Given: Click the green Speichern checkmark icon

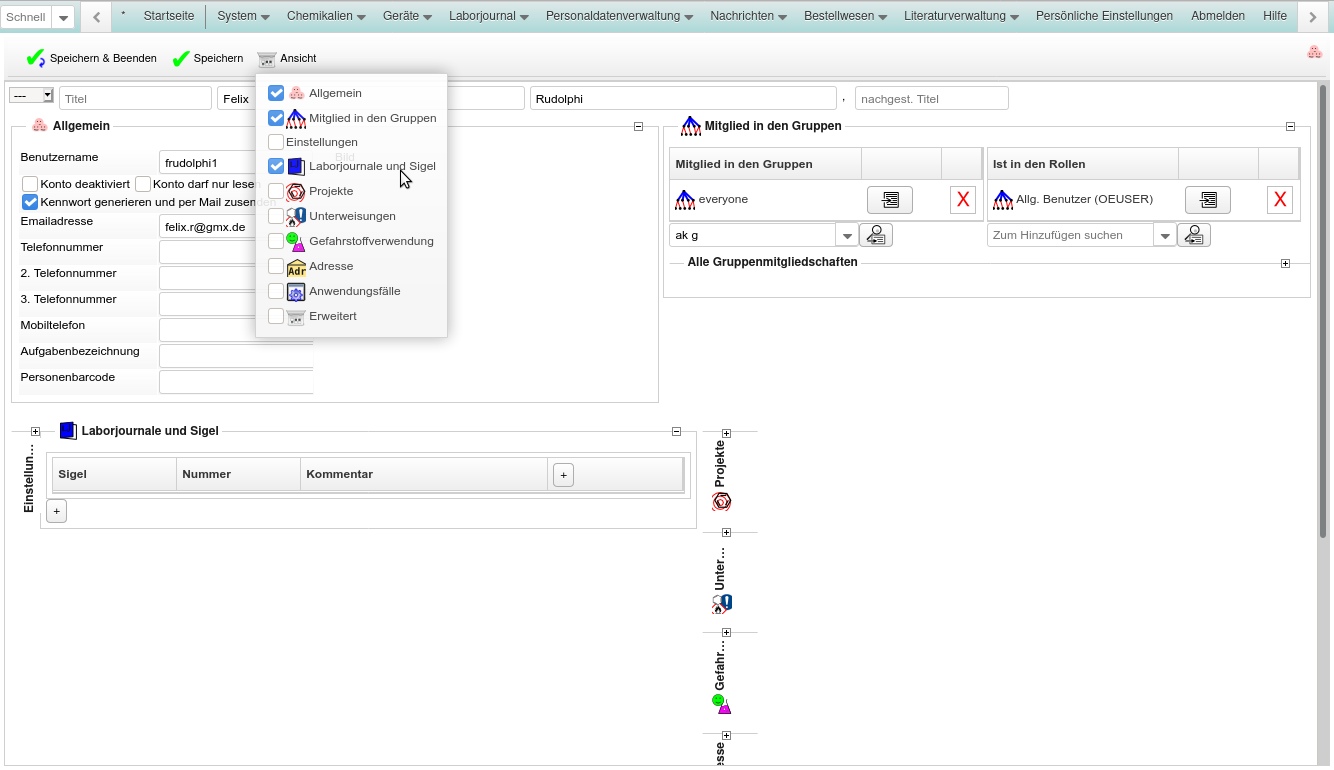Looking at the screenshot, I should [181, 59].
